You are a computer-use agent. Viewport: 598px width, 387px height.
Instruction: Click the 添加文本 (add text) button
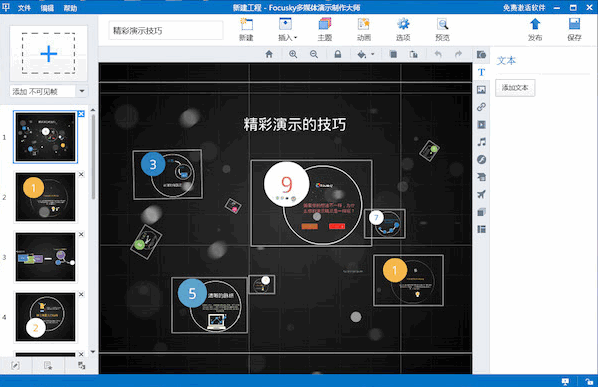(515, 88)
